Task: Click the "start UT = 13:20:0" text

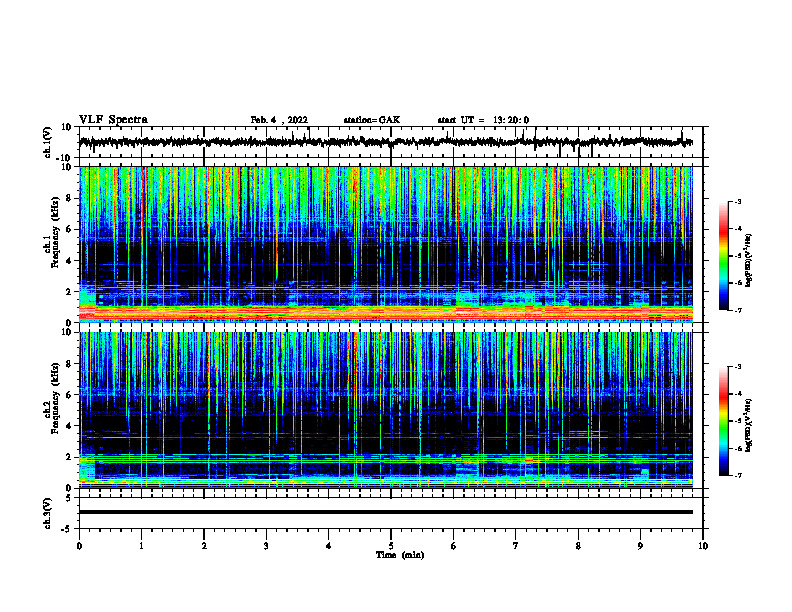Action: click(483, 120)
